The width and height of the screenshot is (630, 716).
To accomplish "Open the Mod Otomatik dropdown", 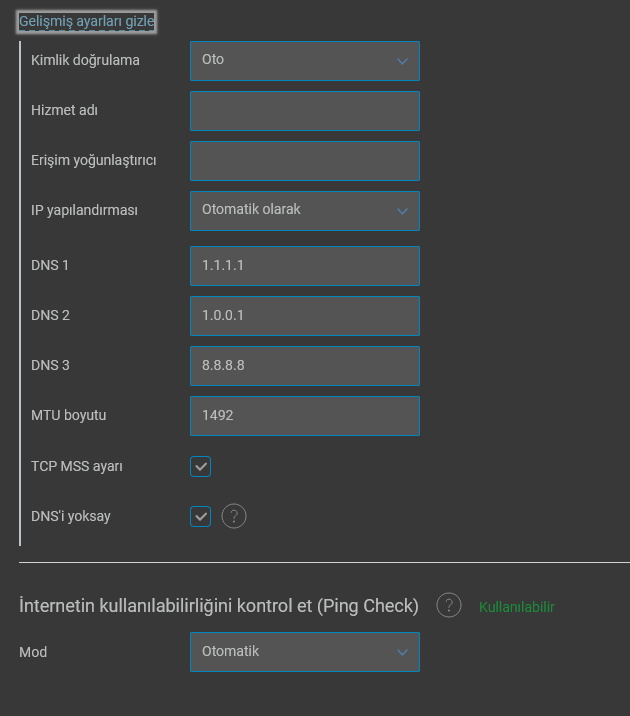I will (305, 652).
